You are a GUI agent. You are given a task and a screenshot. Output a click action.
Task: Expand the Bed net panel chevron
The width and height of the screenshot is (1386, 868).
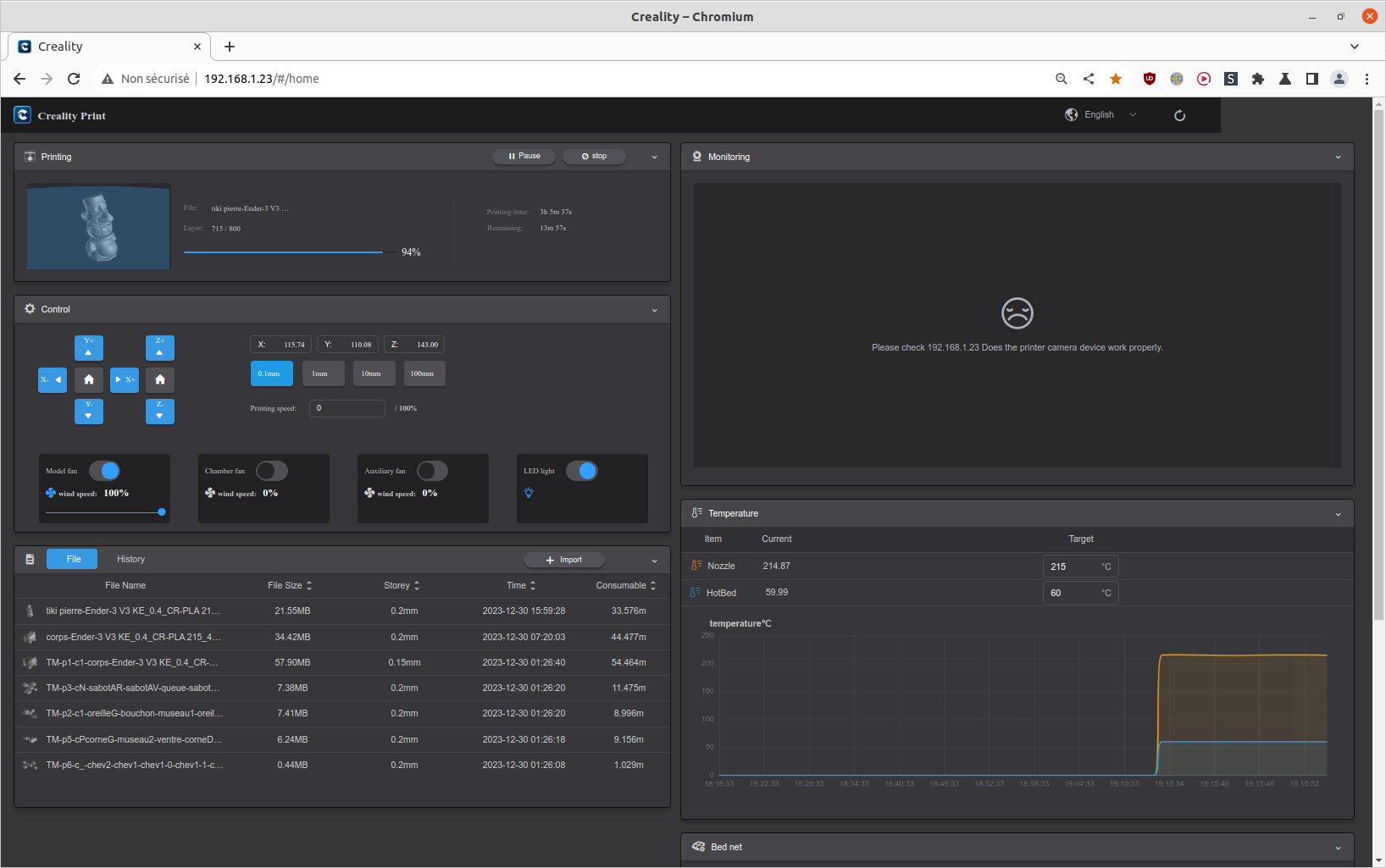(x=1338, y=848)
